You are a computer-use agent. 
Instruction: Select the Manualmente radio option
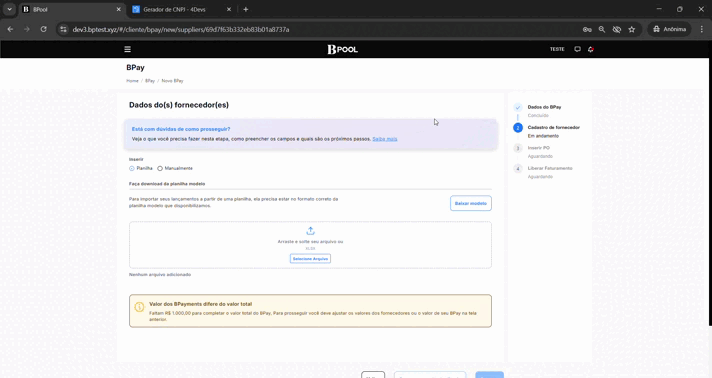(x=160, y=168)
